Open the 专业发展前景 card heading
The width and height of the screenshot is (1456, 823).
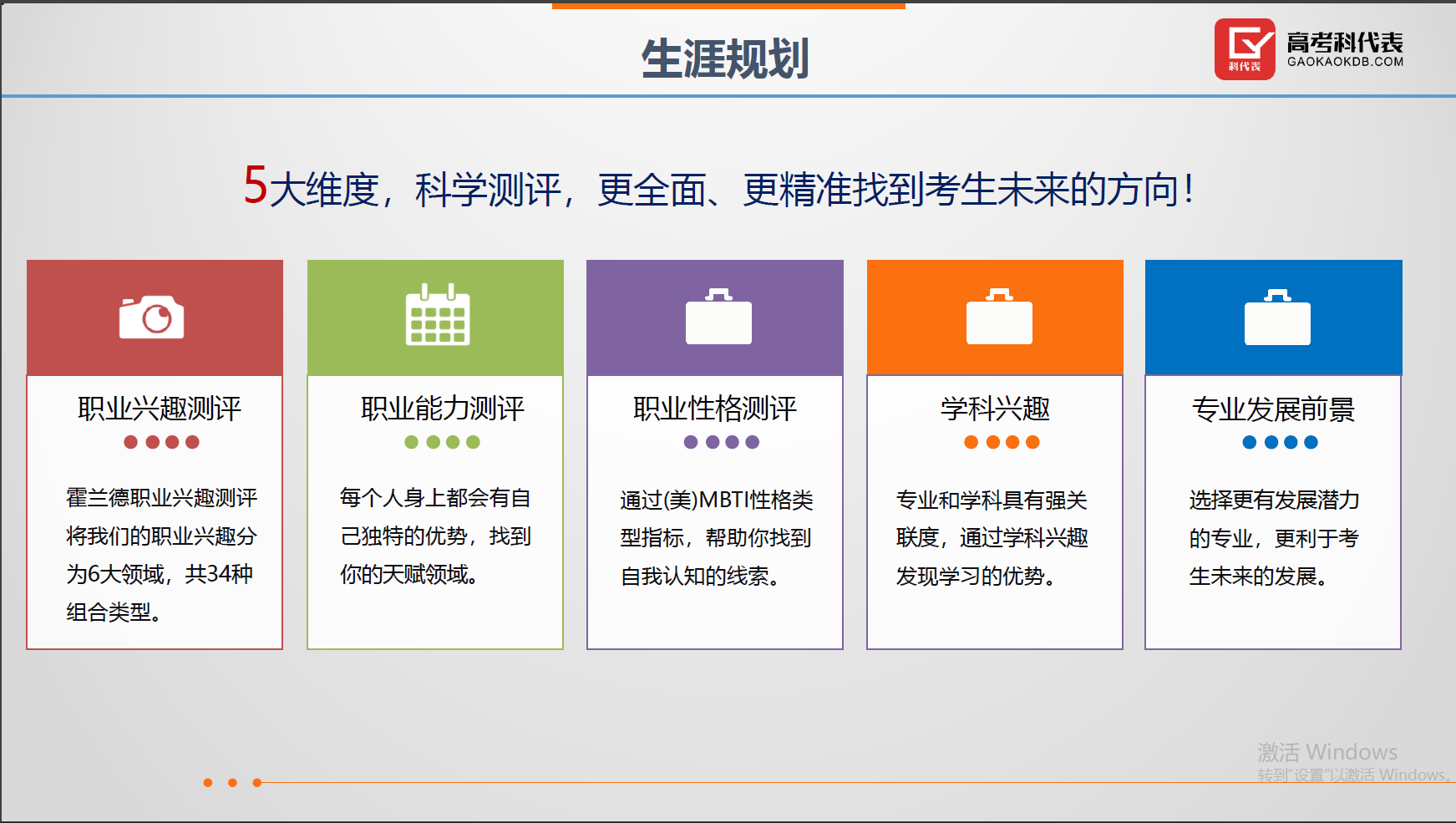click(x=1273, y=409)
